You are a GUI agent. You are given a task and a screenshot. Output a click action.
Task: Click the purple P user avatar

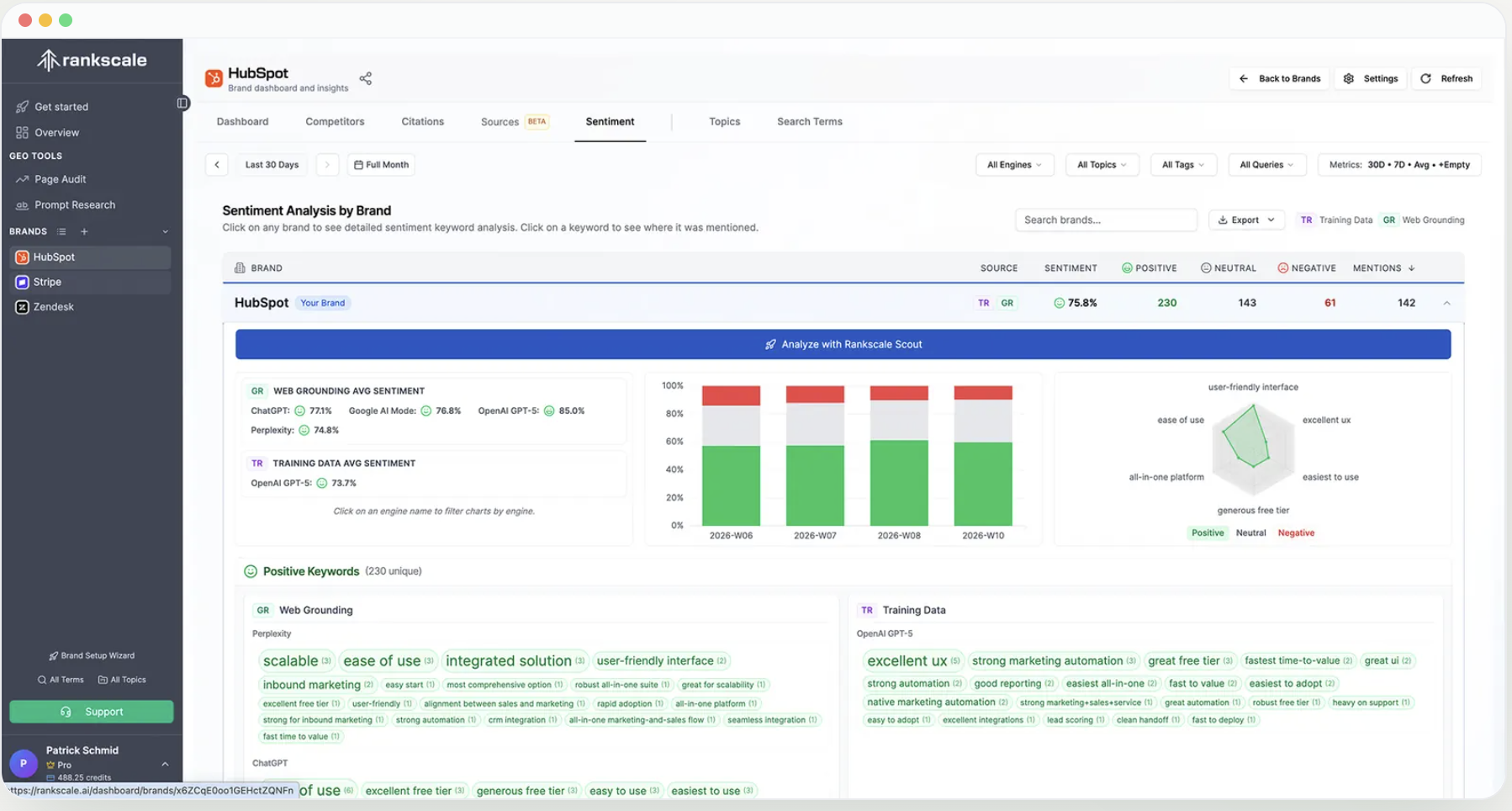click(x=24, y=763)
